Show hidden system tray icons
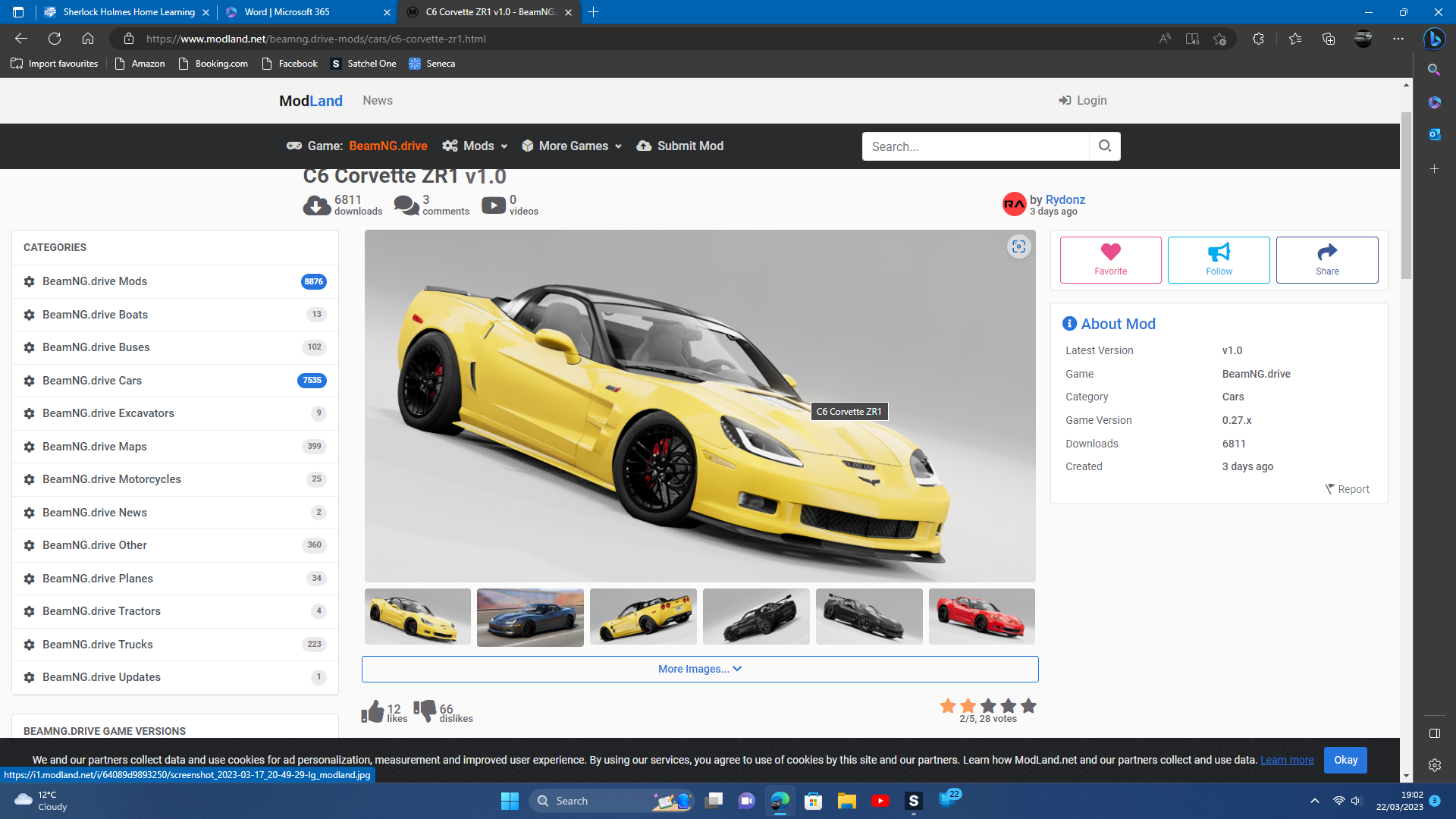 pos(1315,801)
